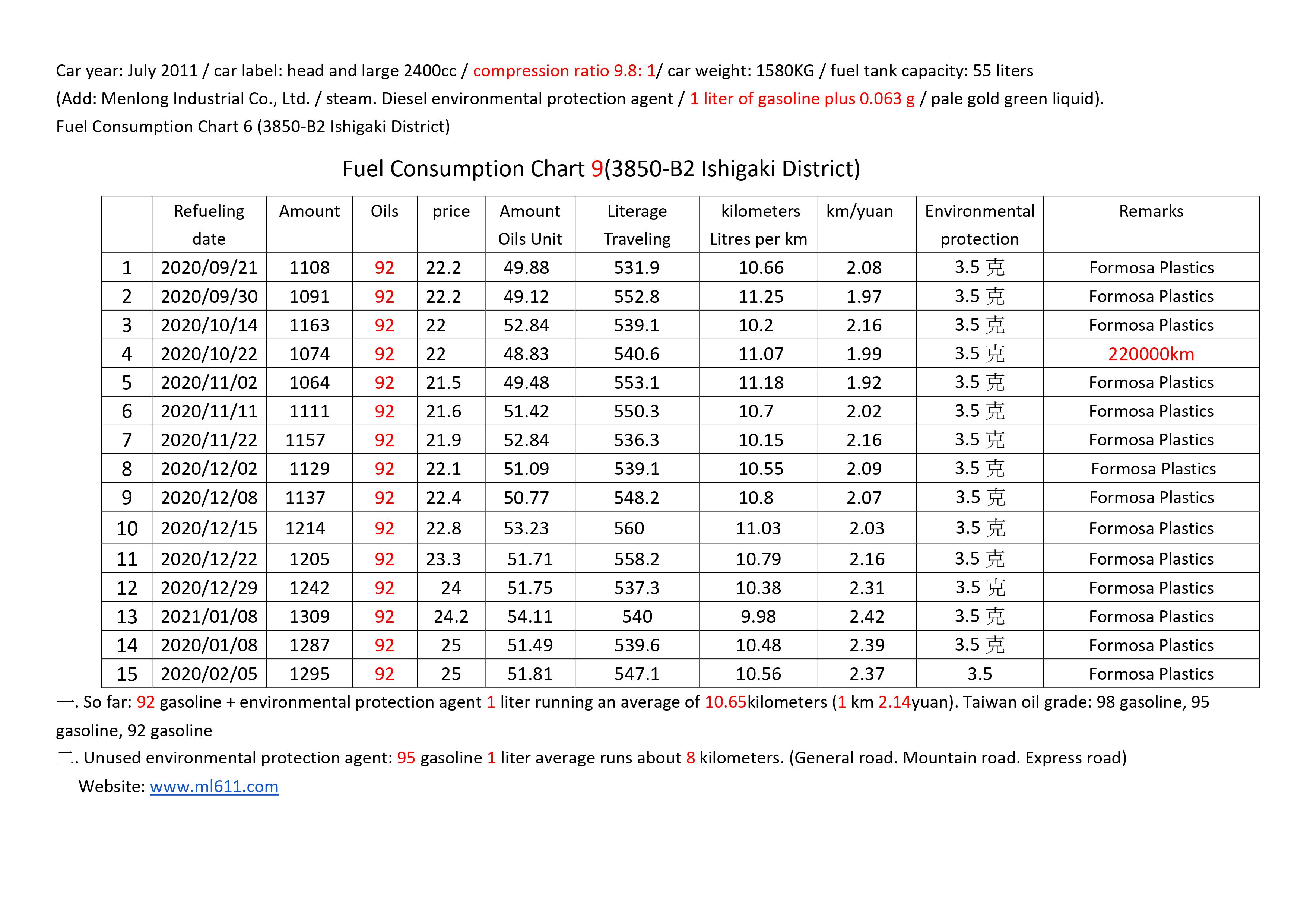Click the 'Fuel Consumption Chart 6' line
This screenshot has height=924, width=1307.
pyautogui.click(x=253, y=126)
